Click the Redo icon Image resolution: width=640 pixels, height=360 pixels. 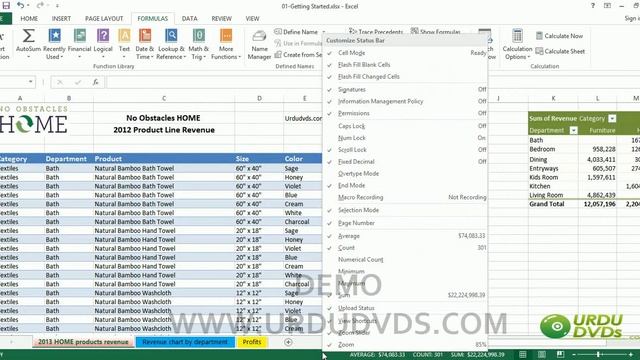40,6
